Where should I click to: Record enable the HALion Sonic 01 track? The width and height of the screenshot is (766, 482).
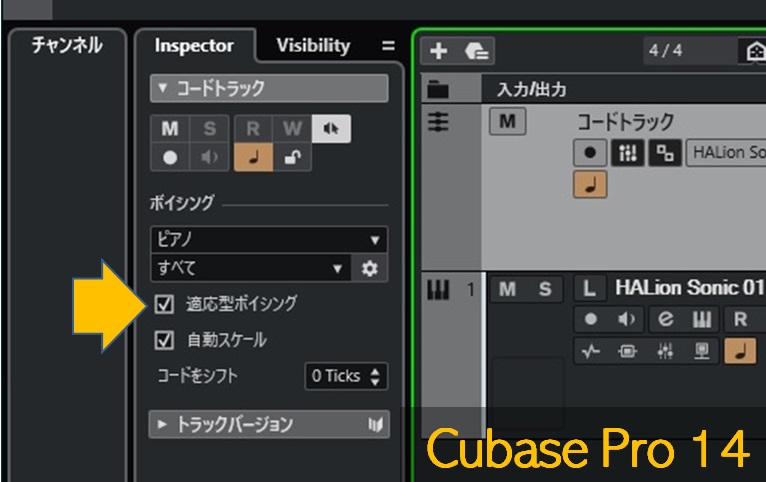click(x=591, y=319)
